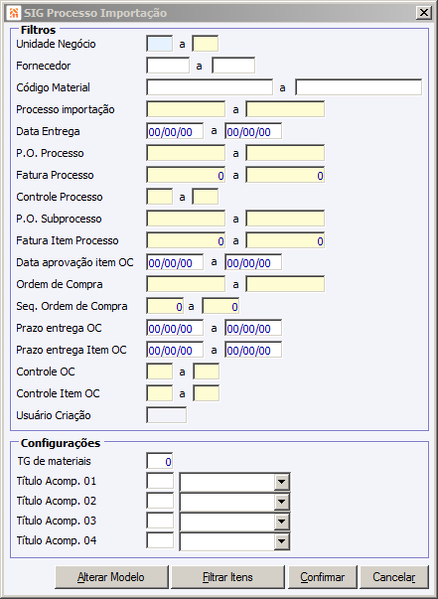Close the SIG Processo Importação window
This screenshot has width=438, height=599.
pyautogui.click(x=424, y=13)
